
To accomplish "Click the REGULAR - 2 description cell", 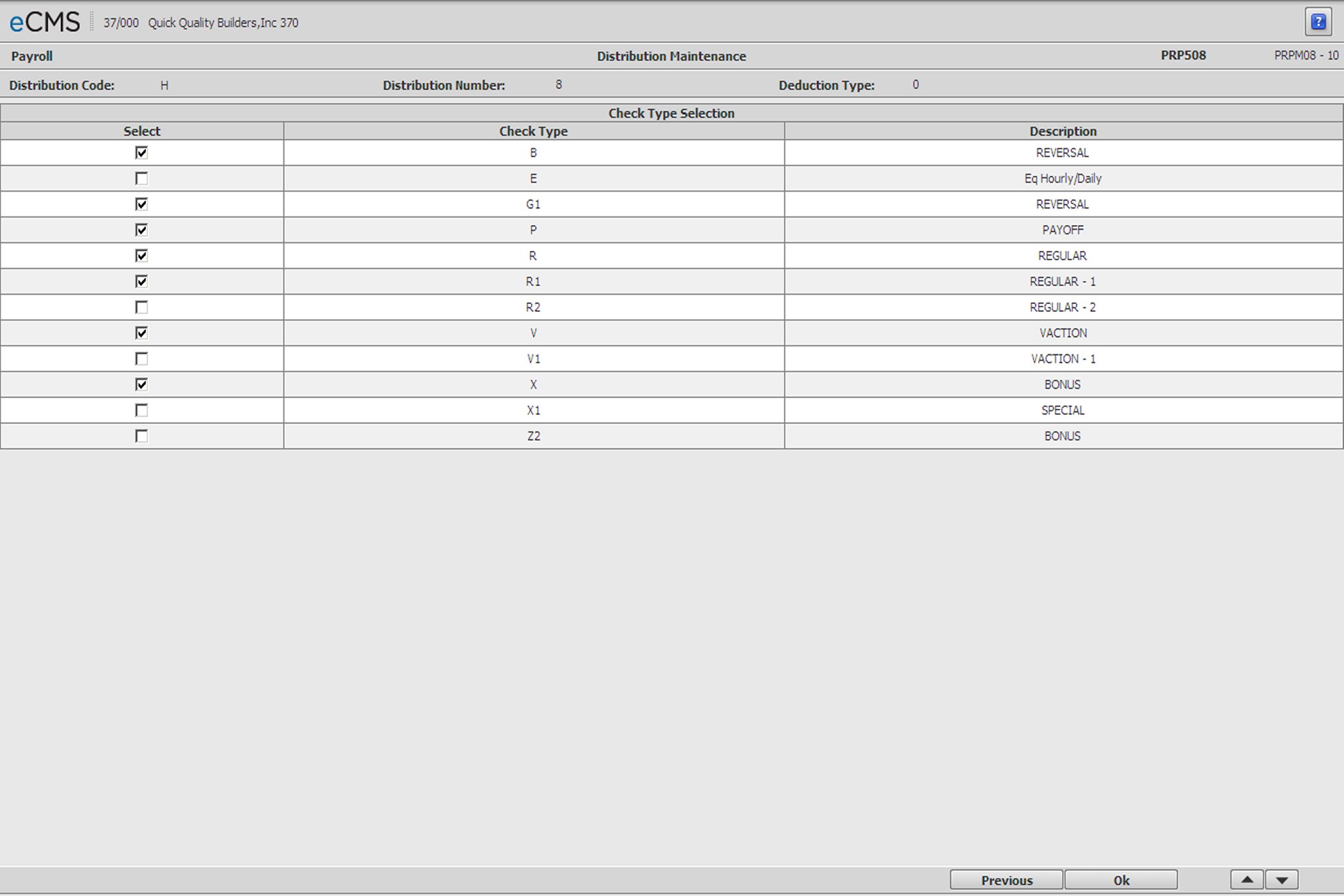I will tap(1063, 307).
